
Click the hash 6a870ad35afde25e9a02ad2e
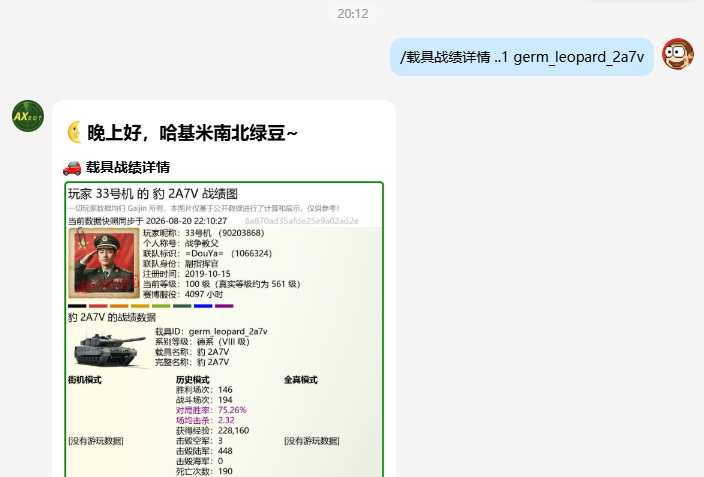tap(302, 221)
